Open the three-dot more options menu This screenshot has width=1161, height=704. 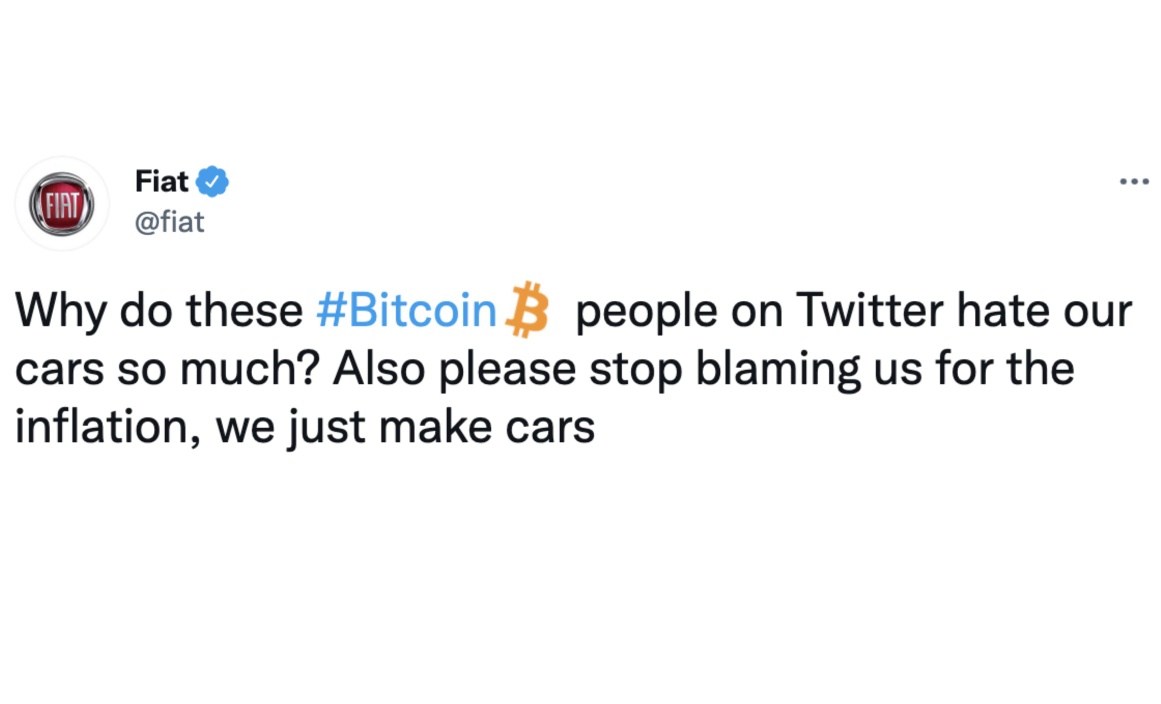tap(1134, 181)
